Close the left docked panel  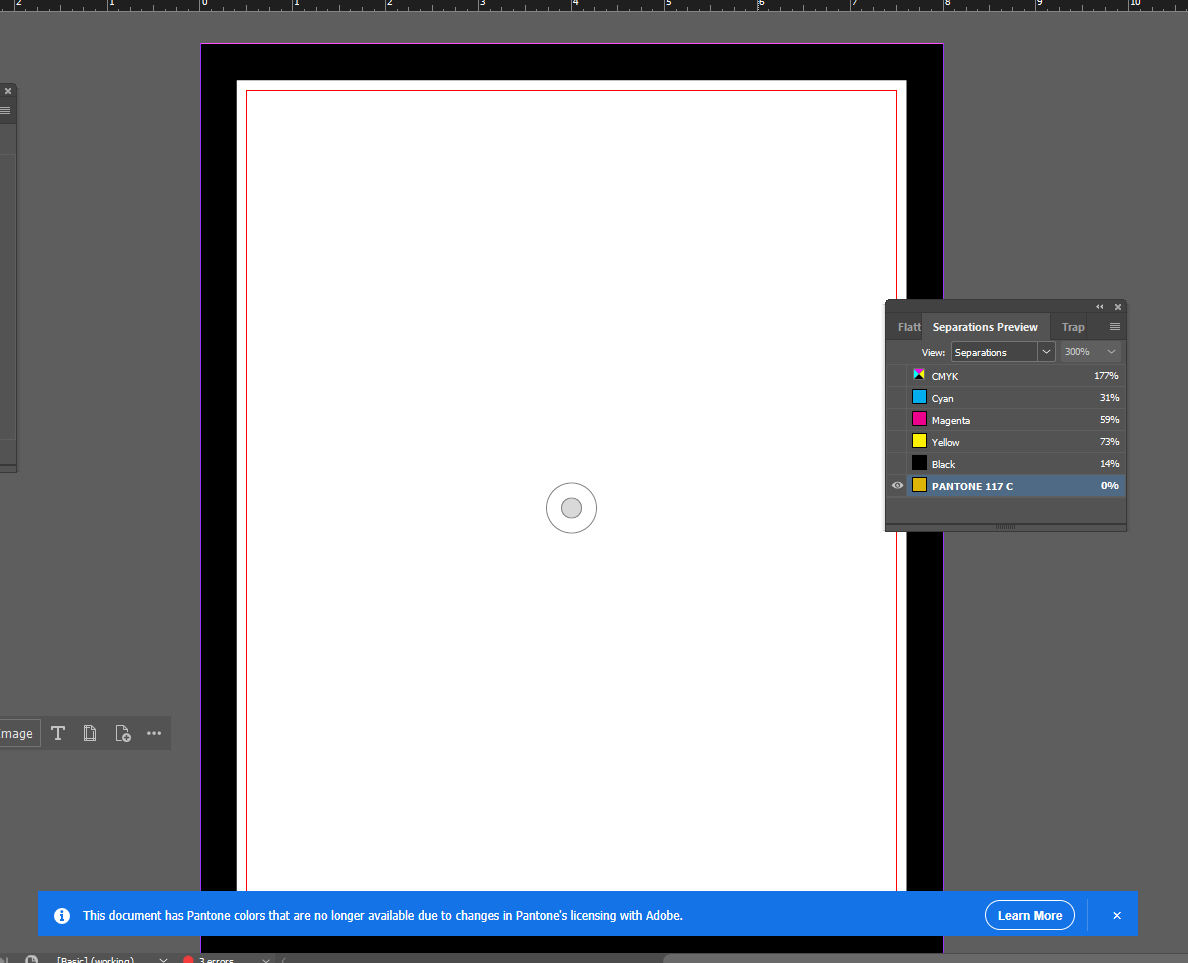pyautogui.click(x=8, y=91)
